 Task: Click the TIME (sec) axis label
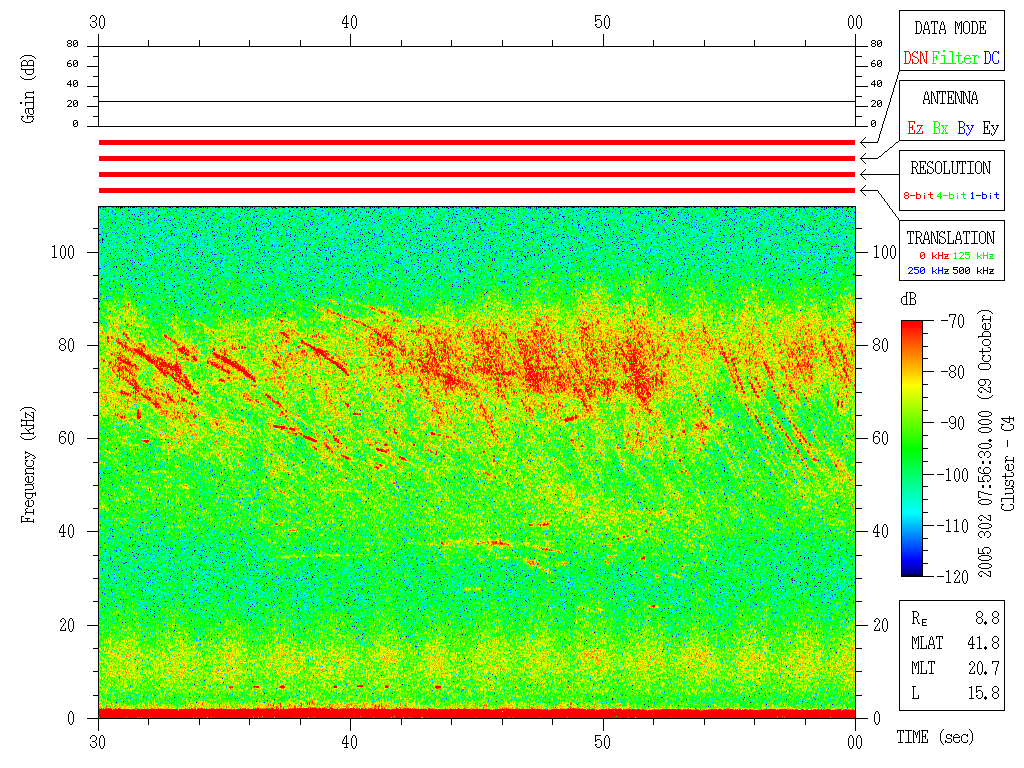pos(934,737)
